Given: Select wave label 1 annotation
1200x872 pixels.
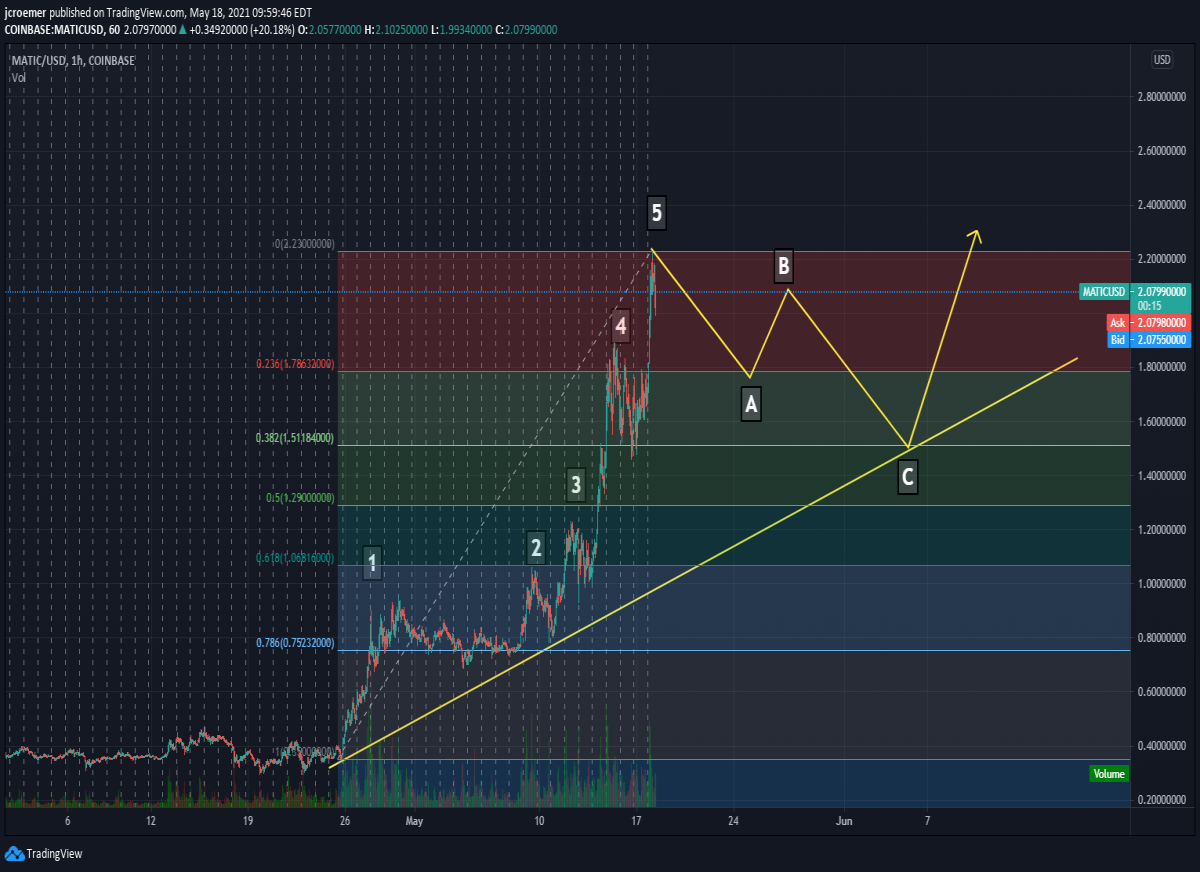Looking at the screenshot, I should 372,563.
